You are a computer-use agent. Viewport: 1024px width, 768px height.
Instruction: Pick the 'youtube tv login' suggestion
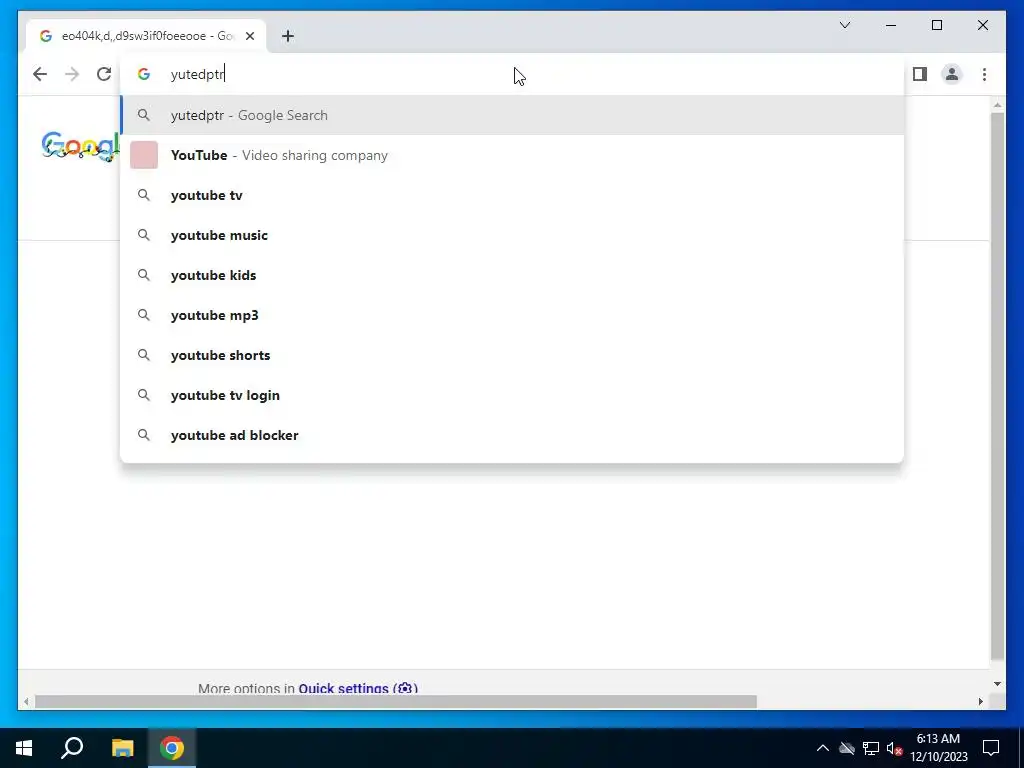click(x=512, y=395)
